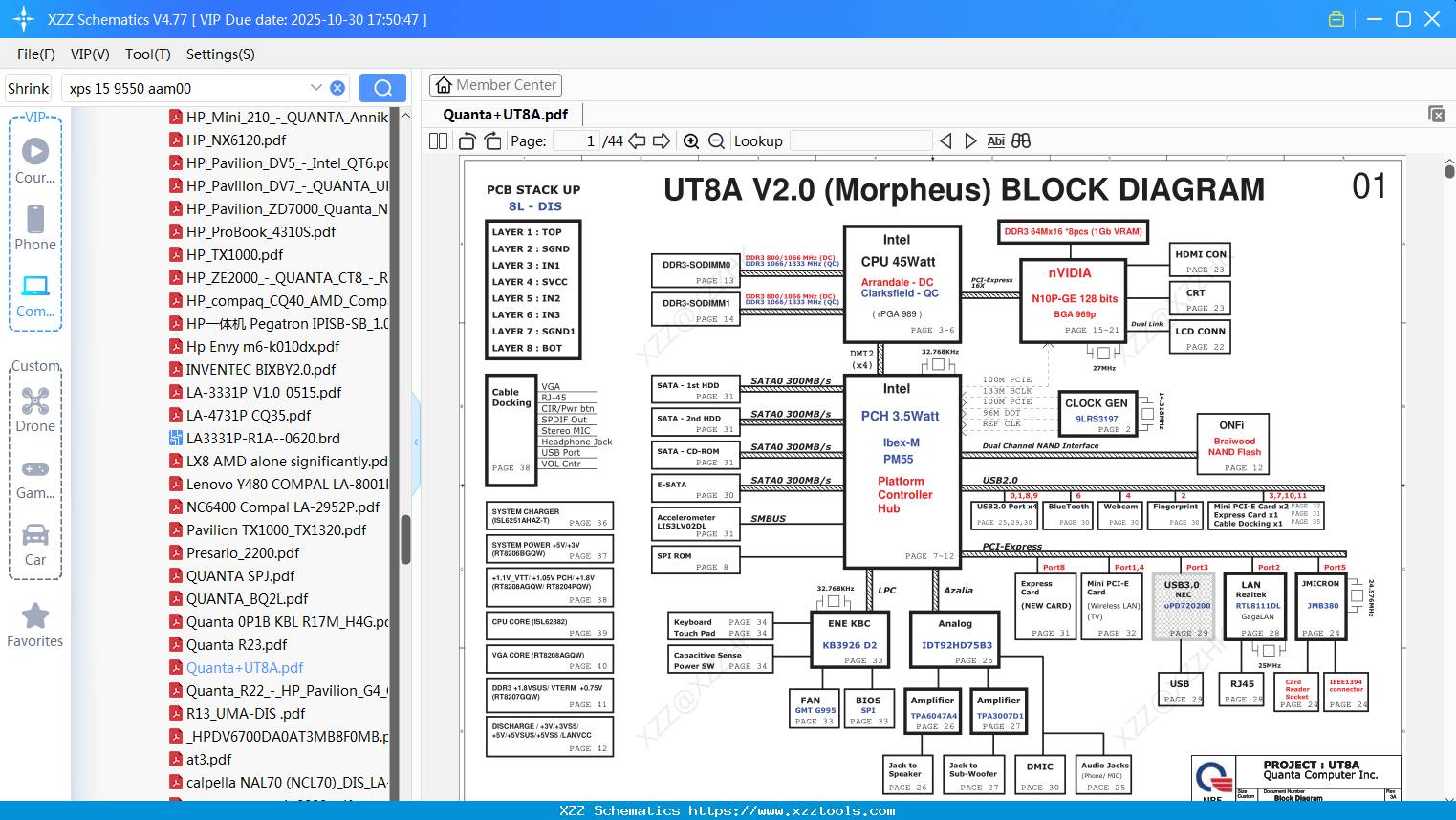
Task: Open the Drone sidebar category
Action: pos(35,410)
